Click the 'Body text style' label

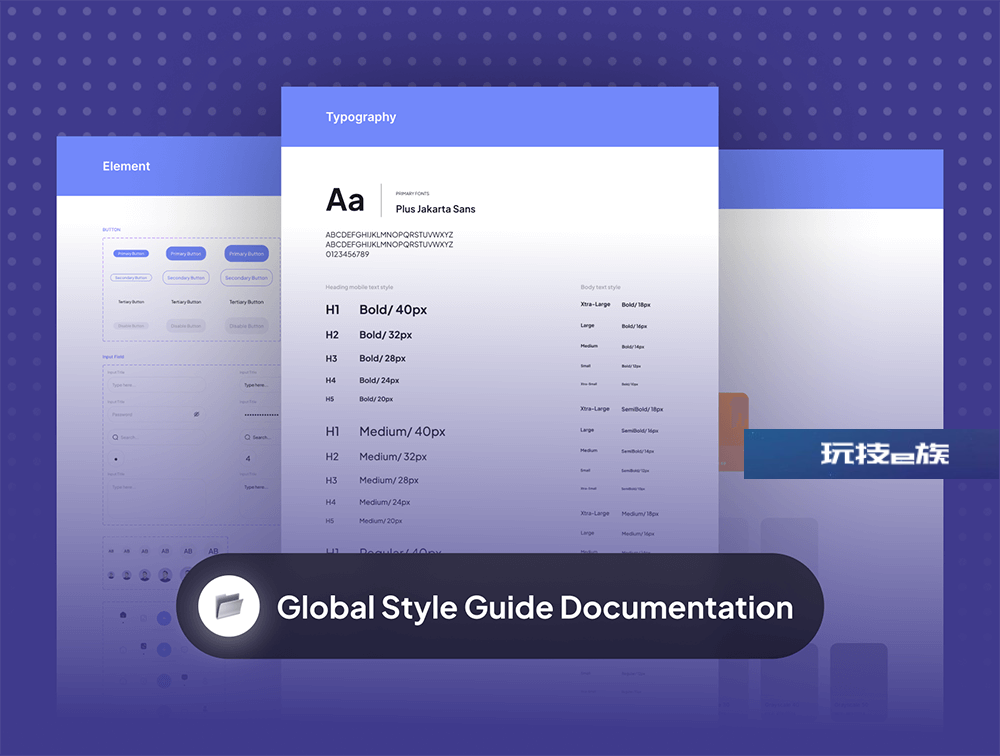(600, 287)
